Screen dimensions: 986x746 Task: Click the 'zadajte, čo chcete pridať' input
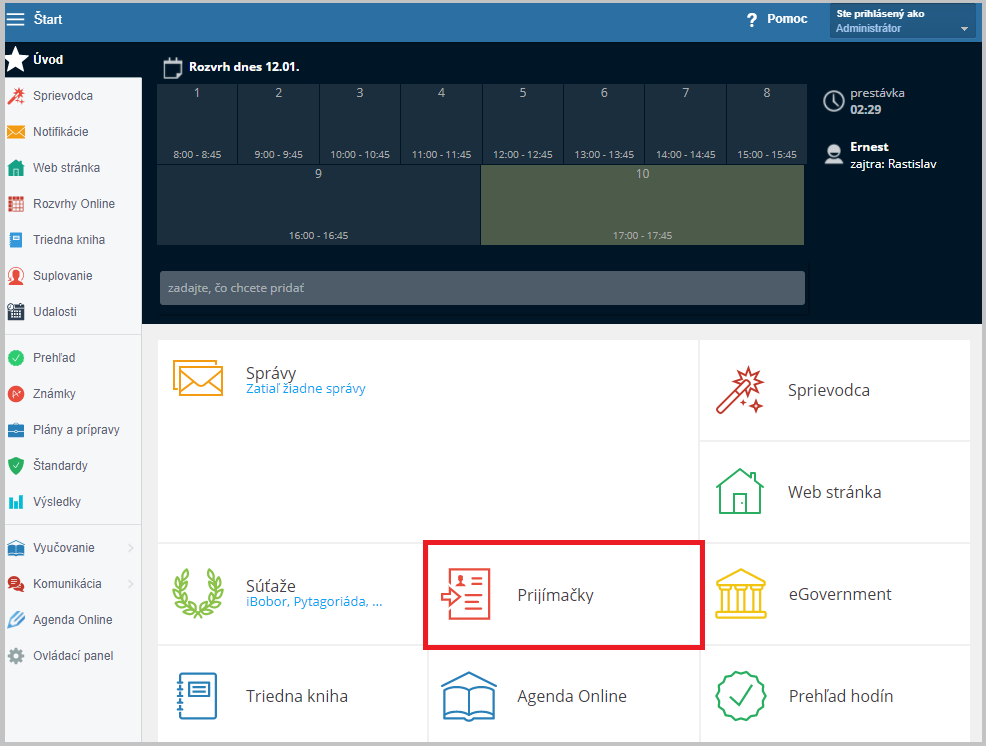pyautogui.click(x=482, y=288)
